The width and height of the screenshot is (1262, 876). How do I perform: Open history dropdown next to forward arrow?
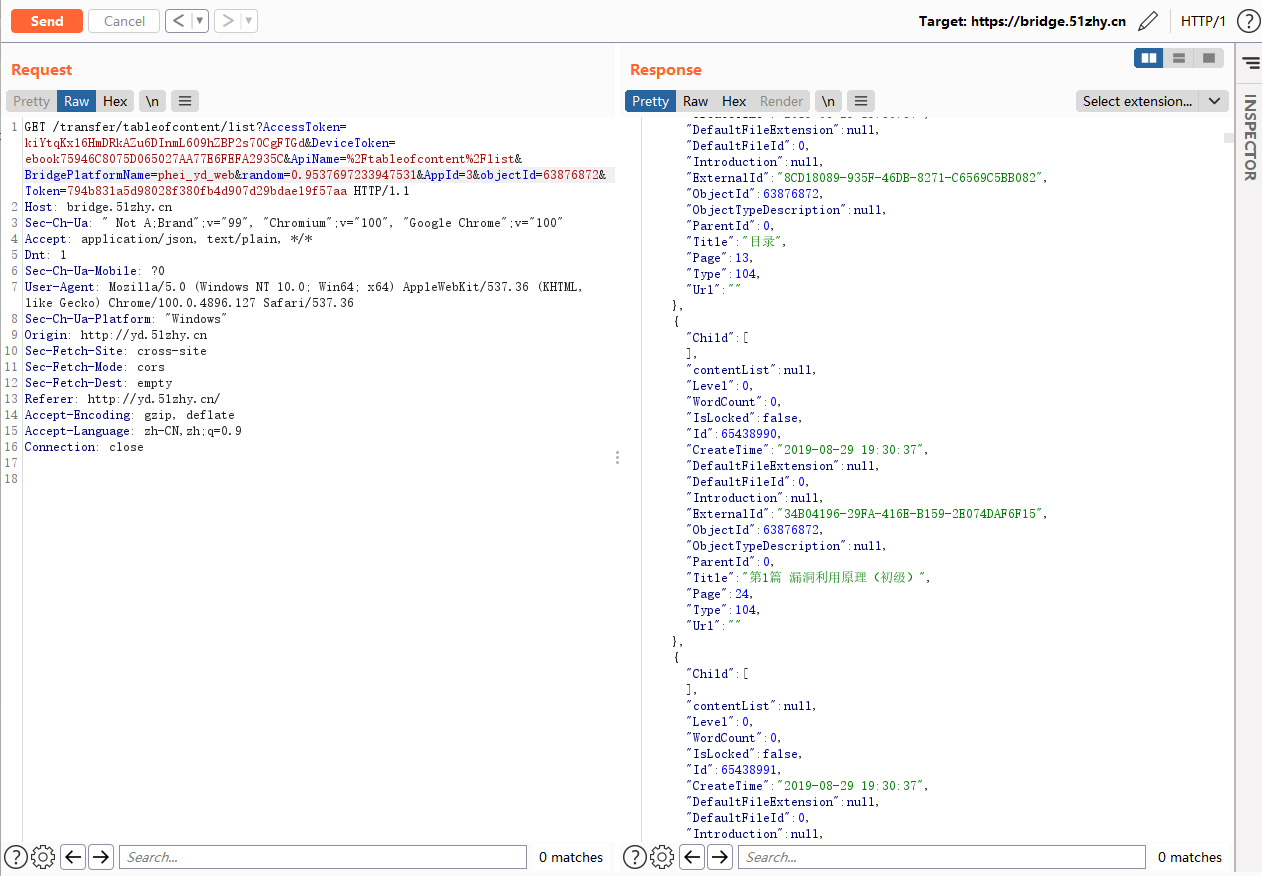tap(249, 21)
